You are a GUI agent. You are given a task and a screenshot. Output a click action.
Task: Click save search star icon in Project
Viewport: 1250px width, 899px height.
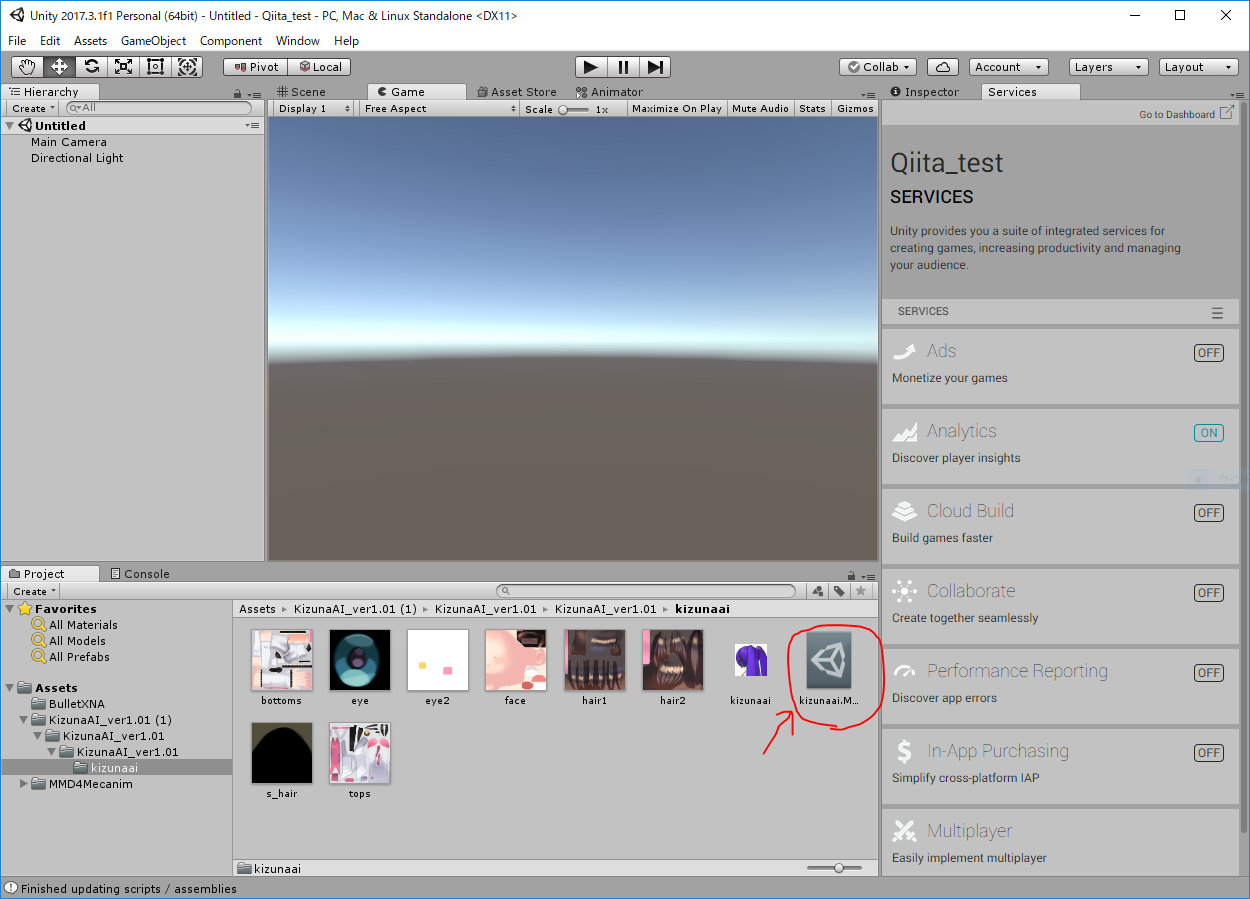pyautogui.click(x=860, y=591)
